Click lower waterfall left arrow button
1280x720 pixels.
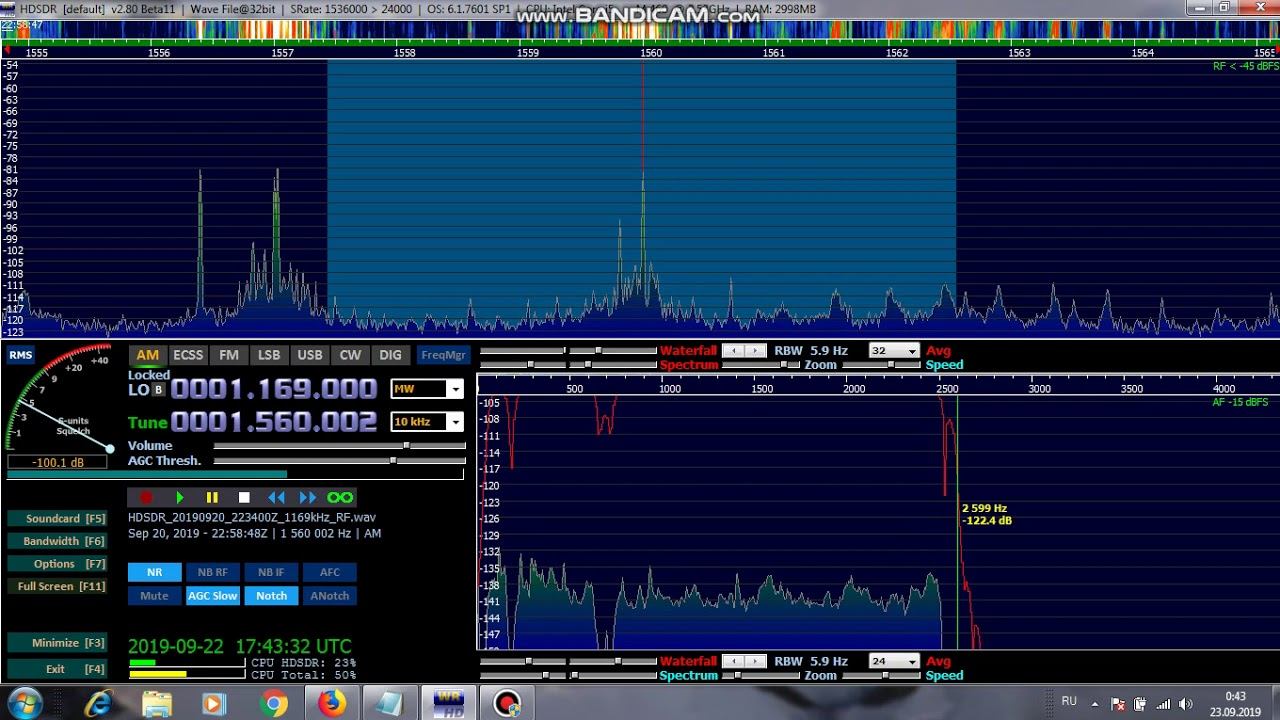click(733, 661)
